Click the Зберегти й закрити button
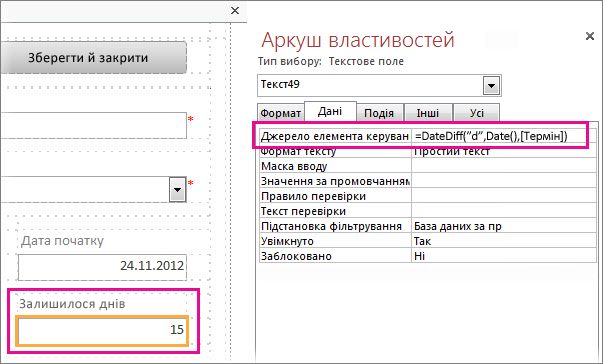Image resolution: width=603 pixels, height=364 pixels. click(x=93, y=58)
